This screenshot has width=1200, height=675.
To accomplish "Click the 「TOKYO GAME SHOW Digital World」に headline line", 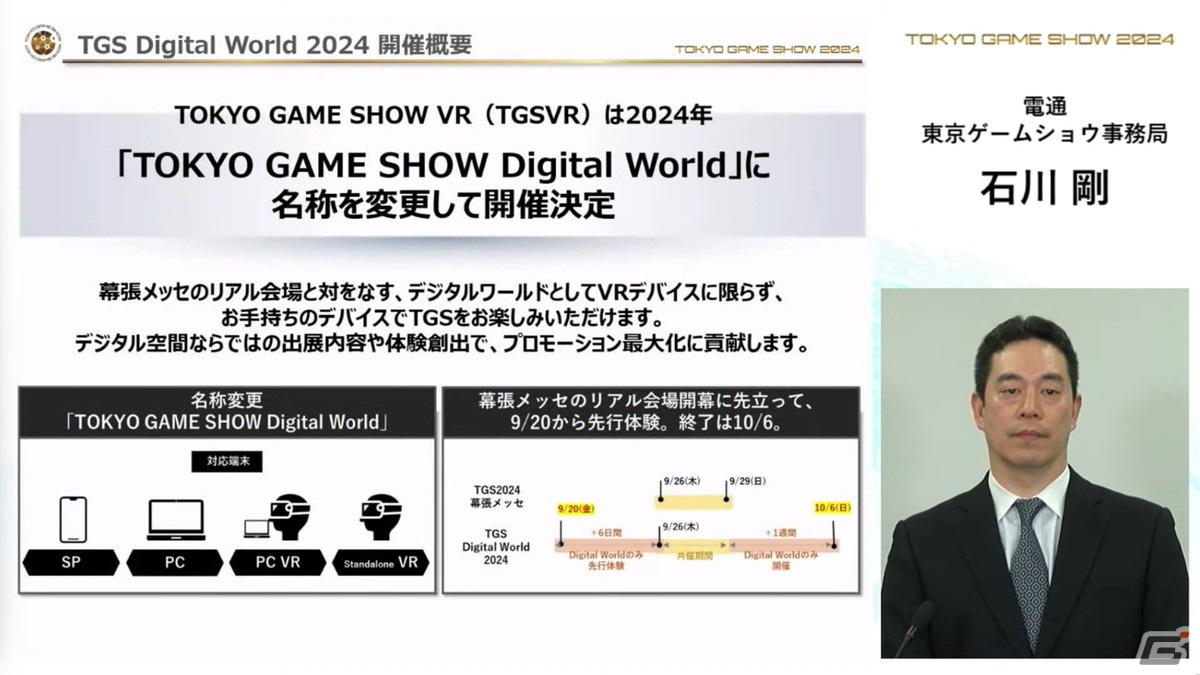I will (x=441, y=164).
